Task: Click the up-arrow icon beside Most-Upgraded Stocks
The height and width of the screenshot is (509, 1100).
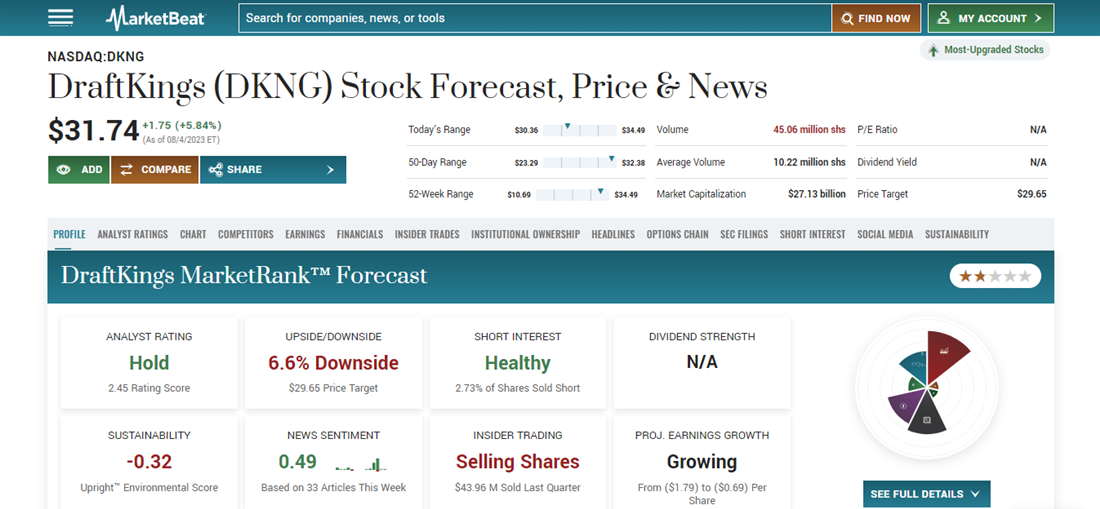Action: coord(933,50)
